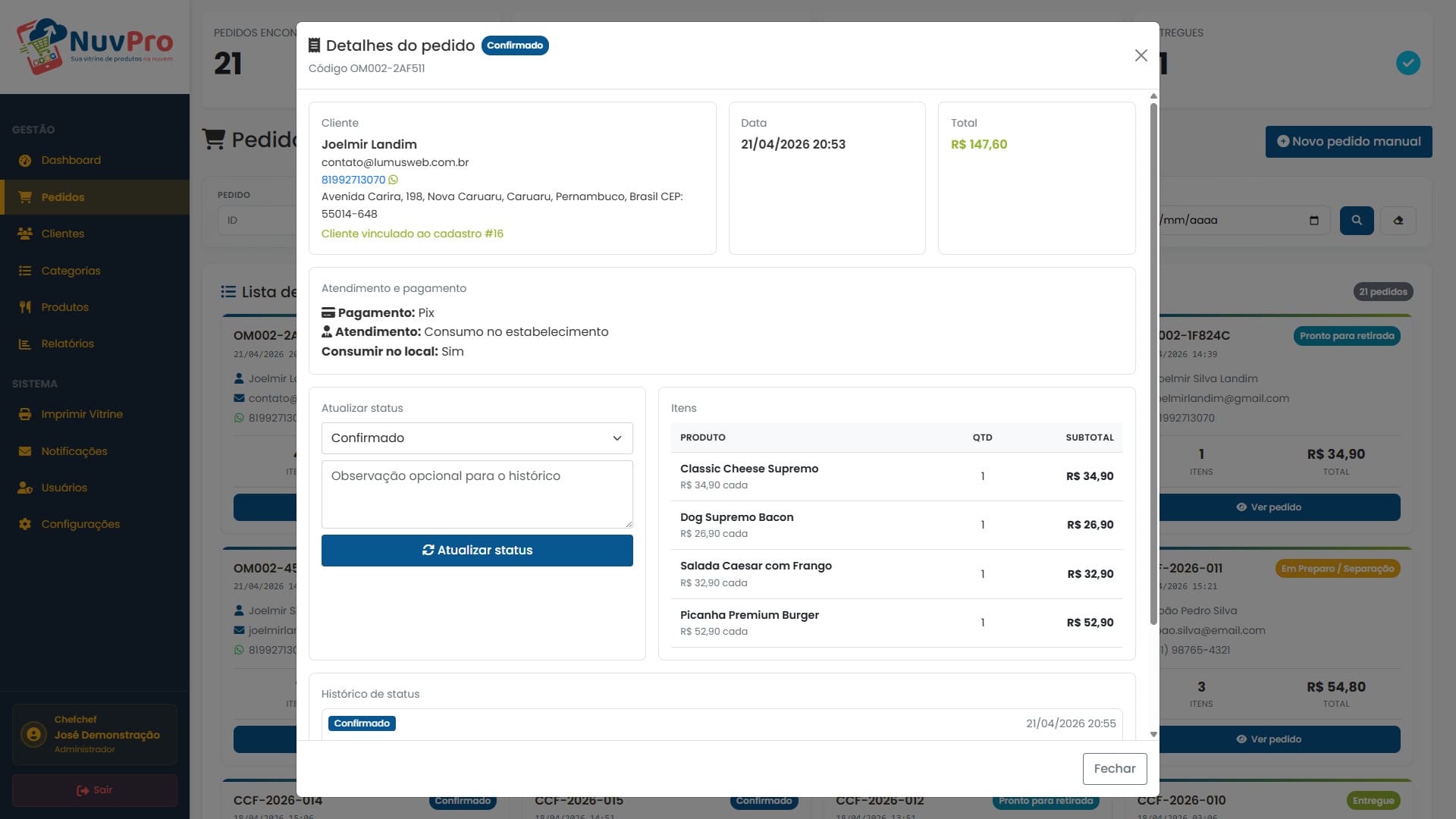Click the total value R$ 147,60
The width and height of the screenshot is (1456, 819).
pos(979,144)
